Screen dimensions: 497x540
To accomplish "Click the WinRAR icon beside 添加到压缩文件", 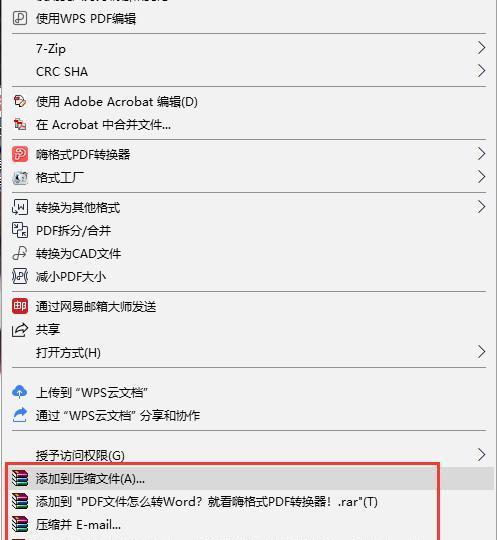I will (x=20, y=478).
